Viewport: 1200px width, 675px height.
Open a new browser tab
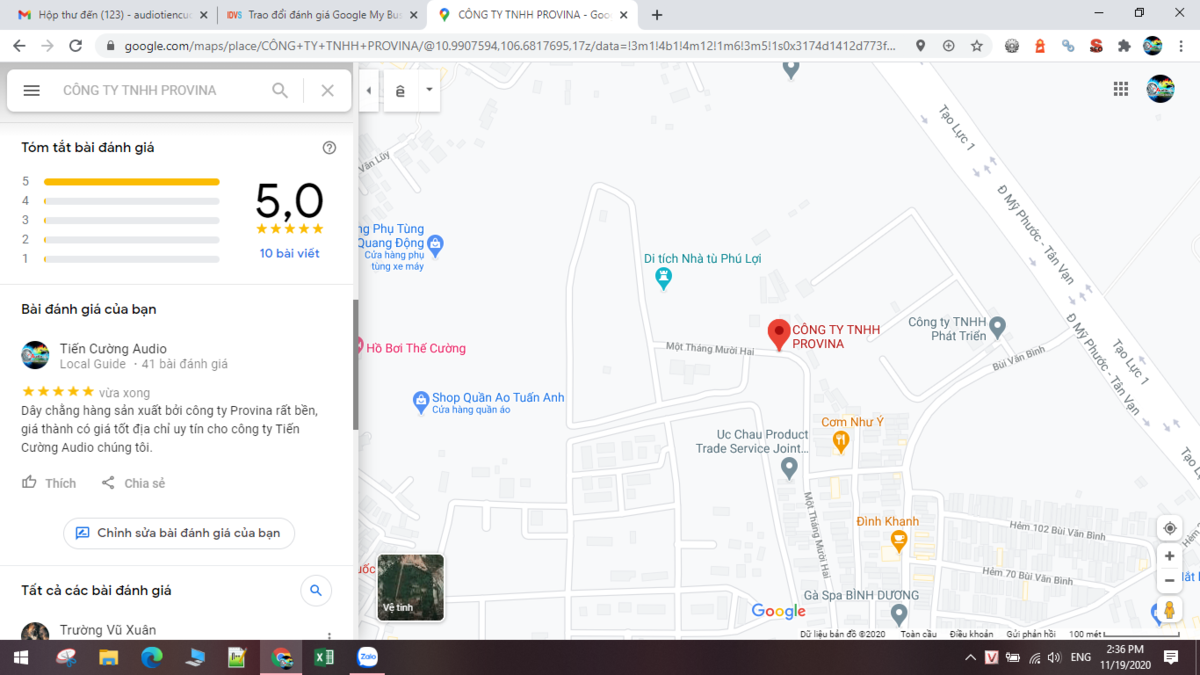[657, 15]
